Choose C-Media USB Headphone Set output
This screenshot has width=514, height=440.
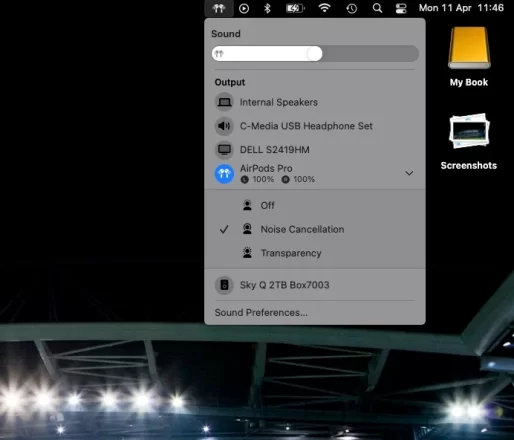[315, 126]
